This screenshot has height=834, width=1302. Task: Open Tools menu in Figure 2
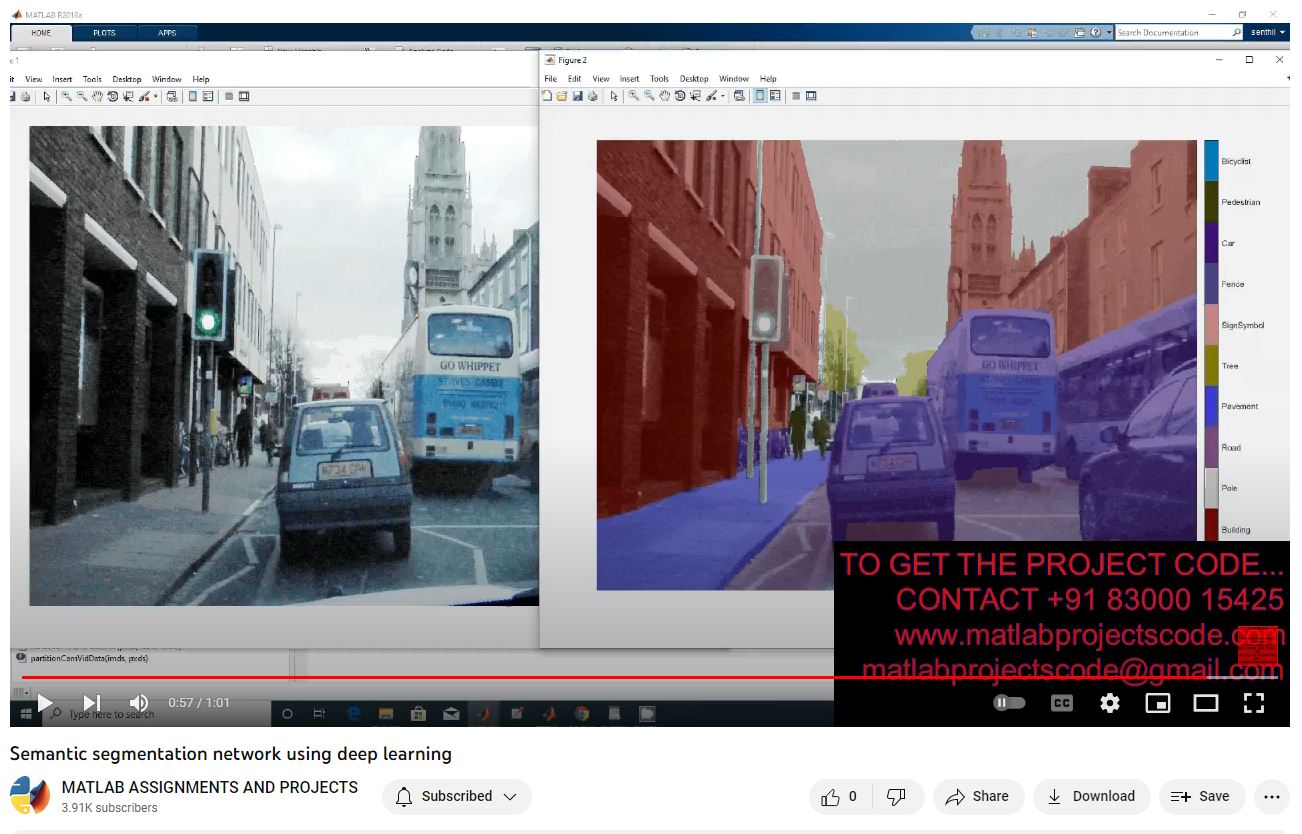point(659,79)
